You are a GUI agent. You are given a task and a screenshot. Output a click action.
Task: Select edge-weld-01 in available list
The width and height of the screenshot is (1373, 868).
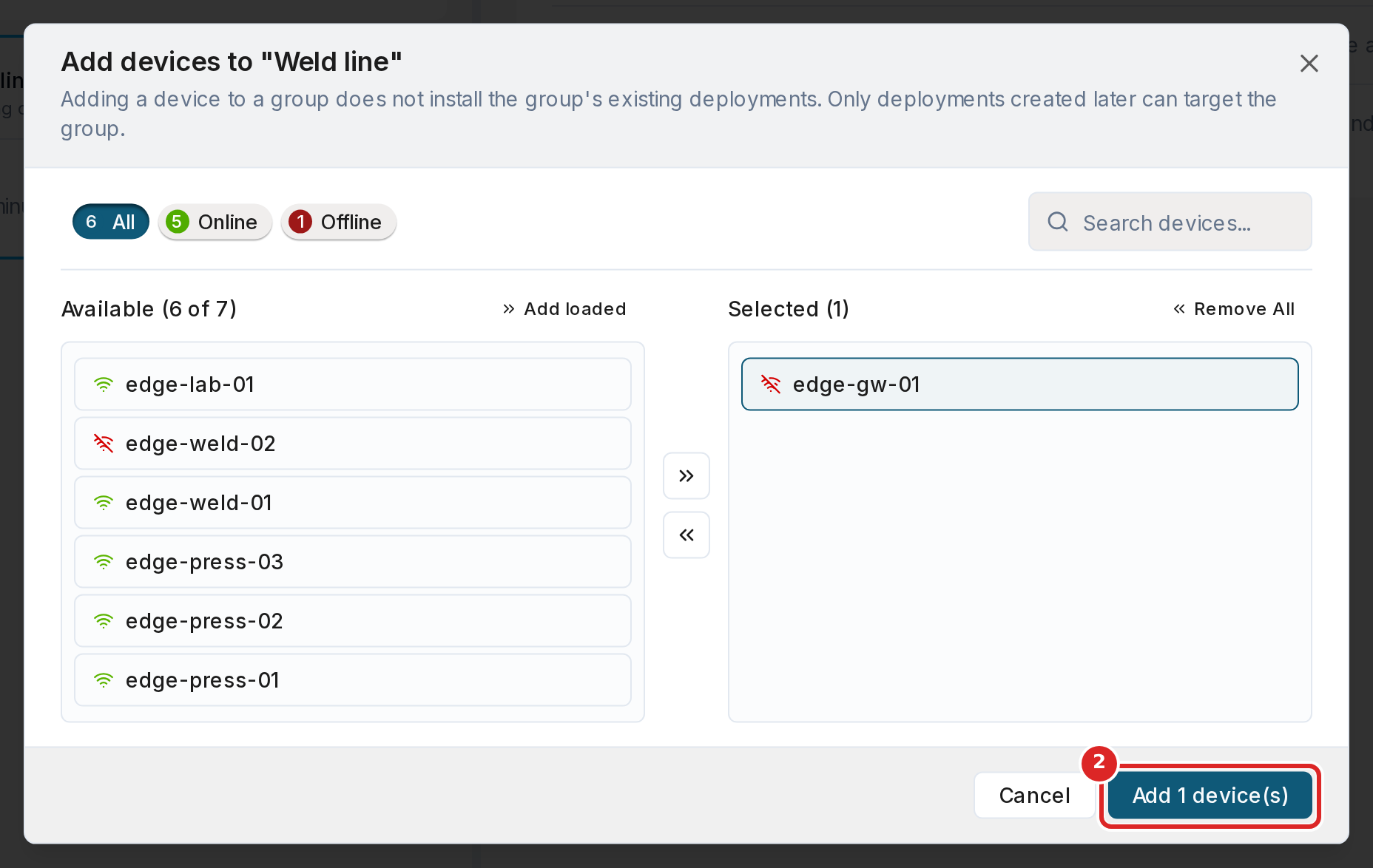353,503
